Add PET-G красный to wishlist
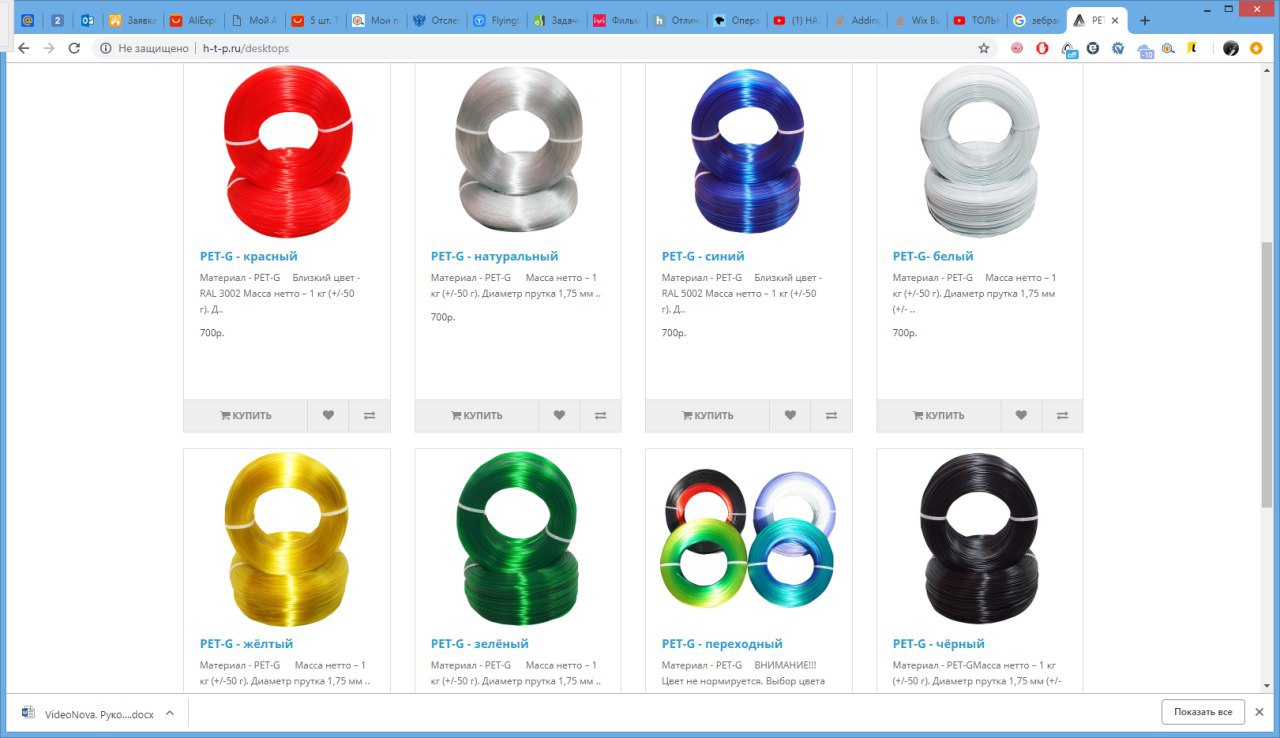Image resolution: width=1280 pixels, height=738 pixels. (x=328, y=416)
